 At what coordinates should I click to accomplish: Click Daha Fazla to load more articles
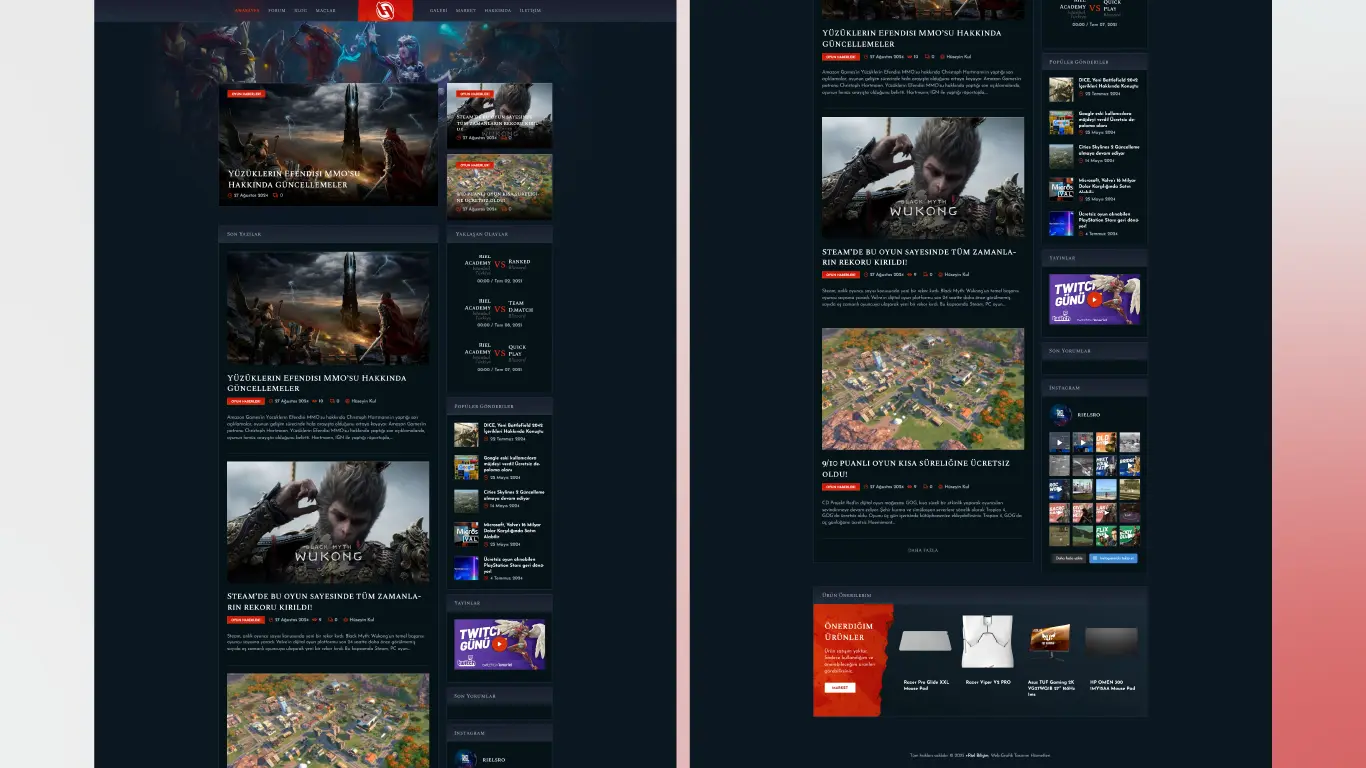(923, 550)
